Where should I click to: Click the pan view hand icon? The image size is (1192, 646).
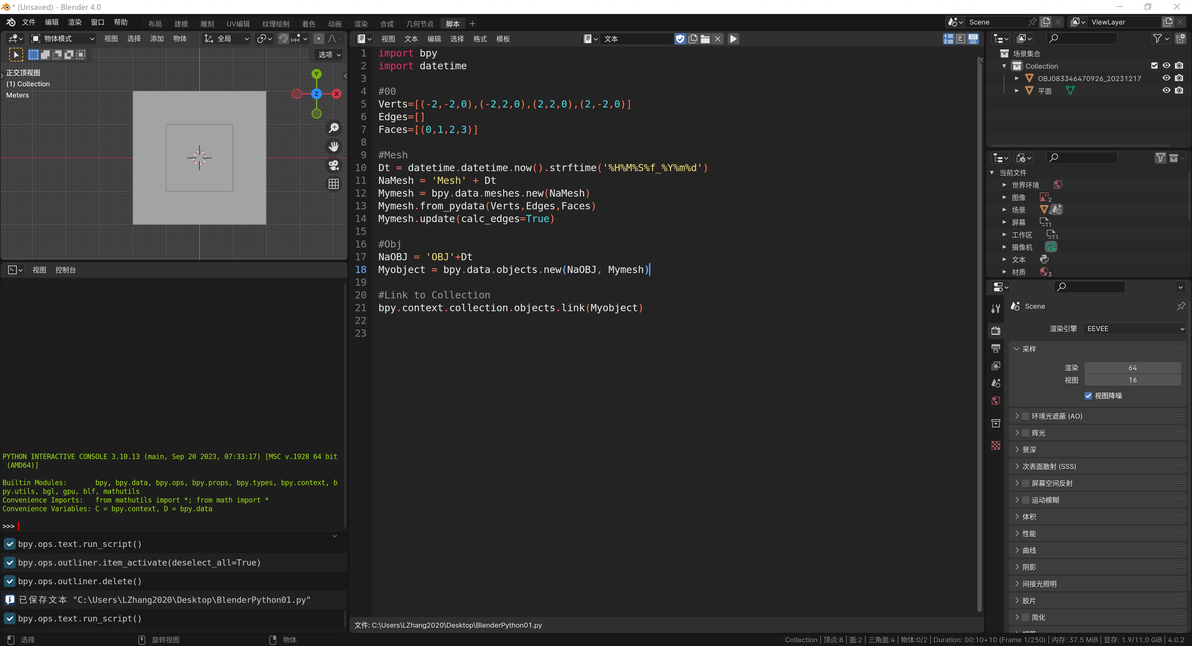coord(334,147)
